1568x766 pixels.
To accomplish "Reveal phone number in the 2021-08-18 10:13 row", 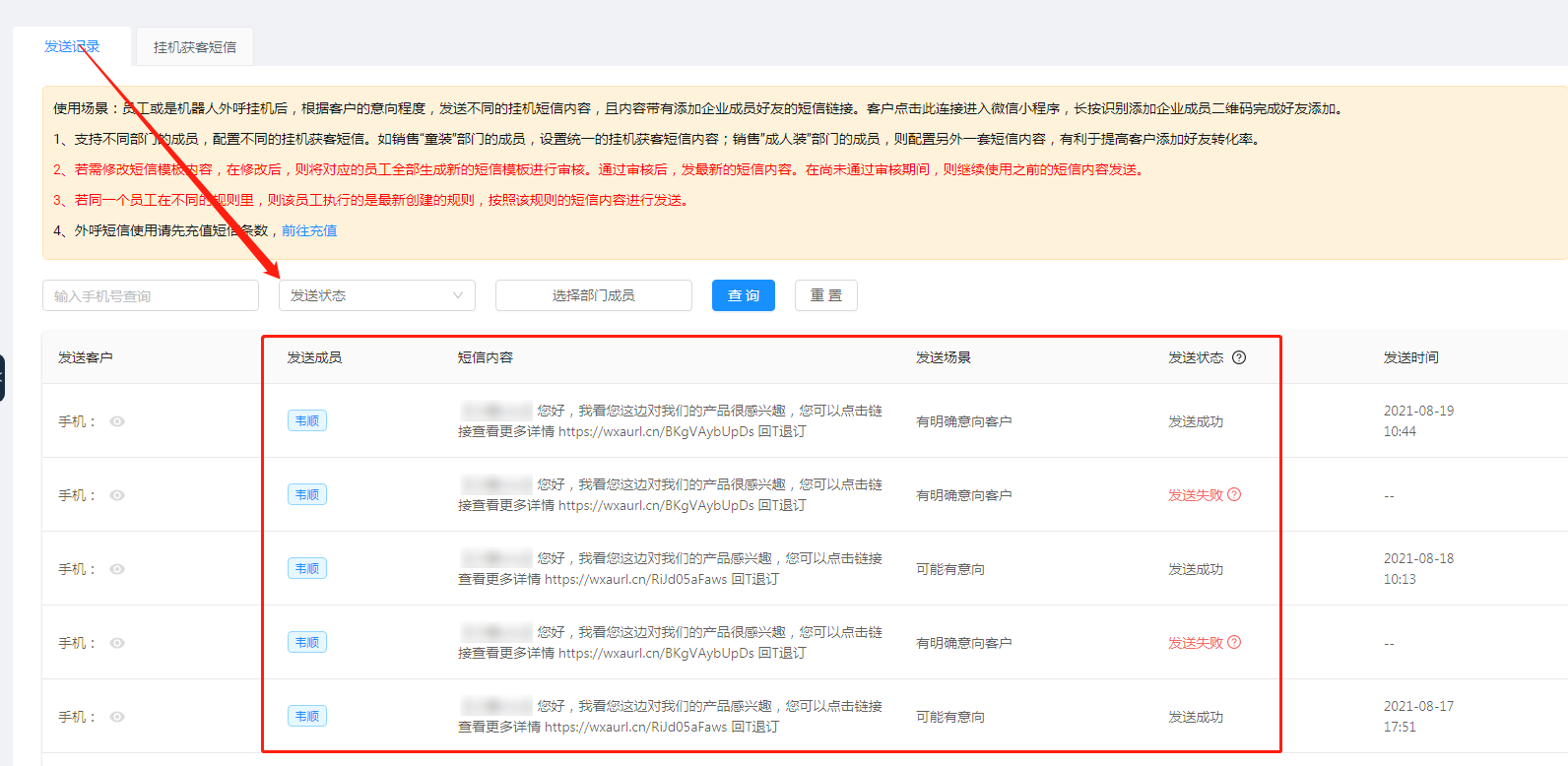I will pyautogui.click(x=117, y=569).
